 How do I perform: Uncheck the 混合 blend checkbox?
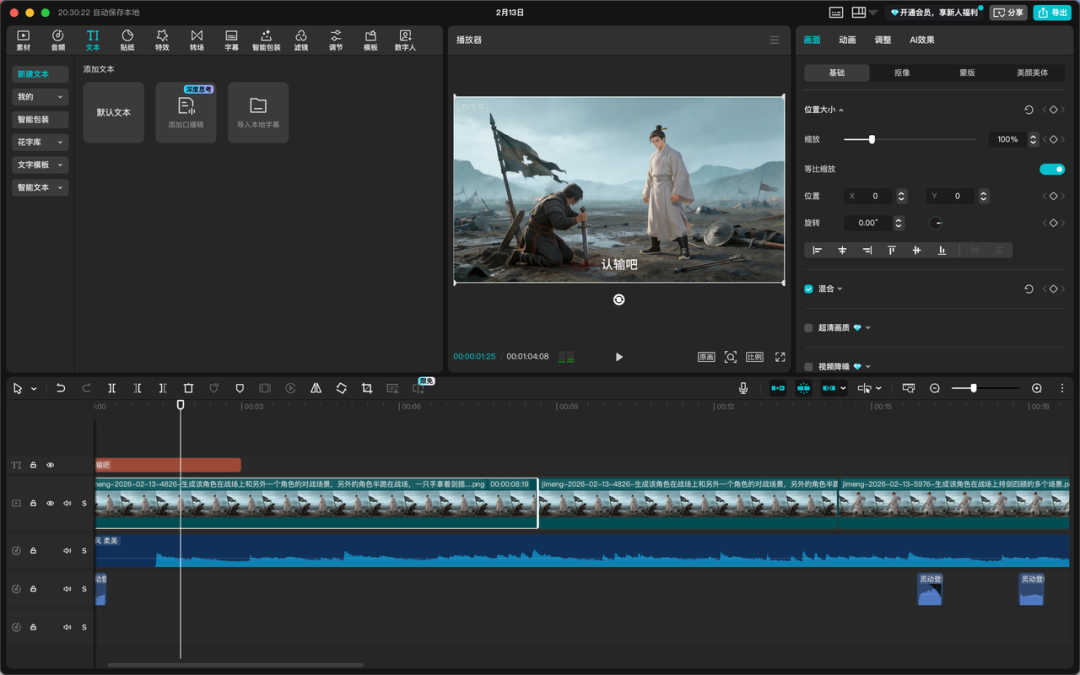pos(809,289)
